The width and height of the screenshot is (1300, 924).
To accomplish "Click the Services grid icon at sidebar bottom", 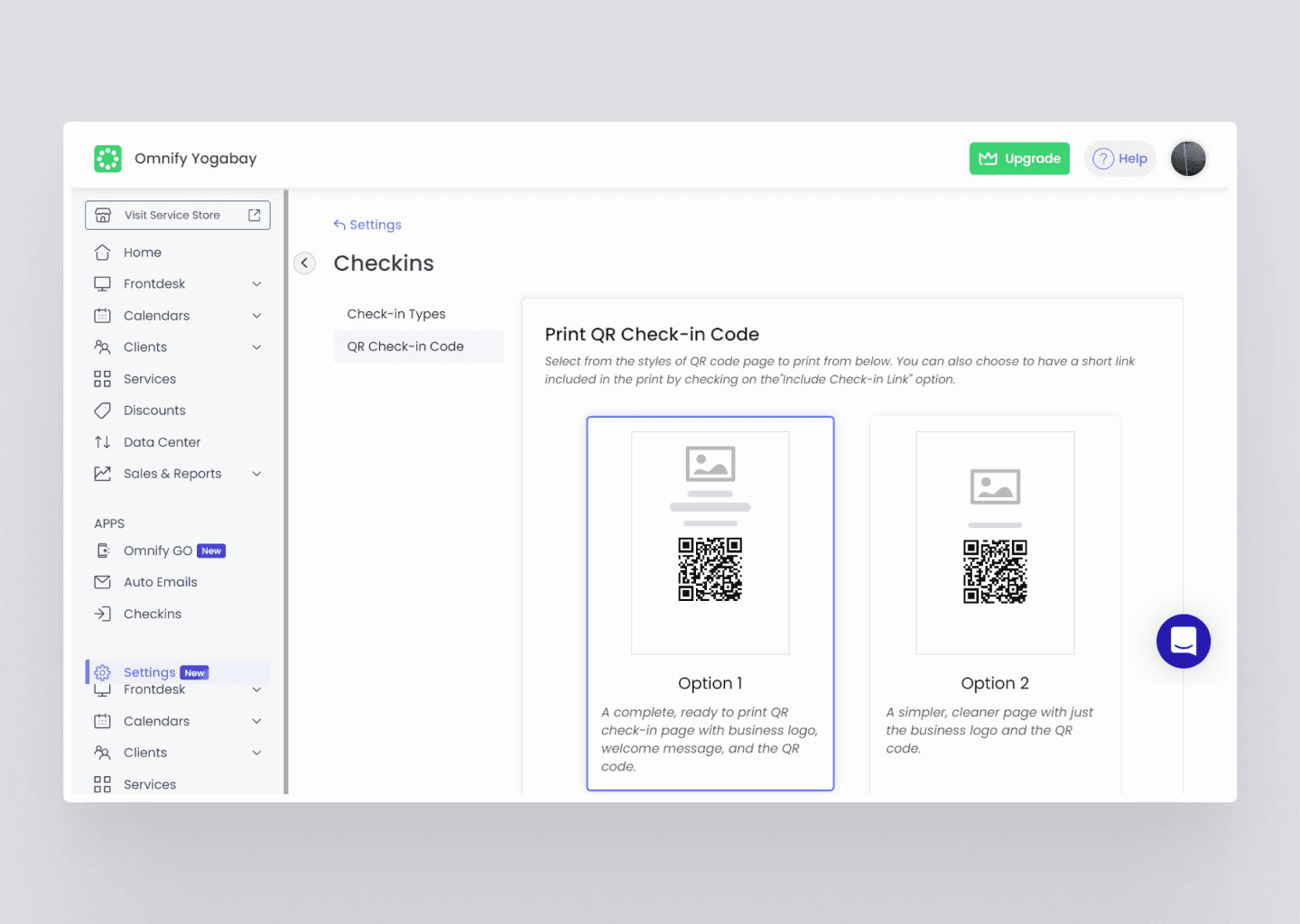I will point(103,784).
